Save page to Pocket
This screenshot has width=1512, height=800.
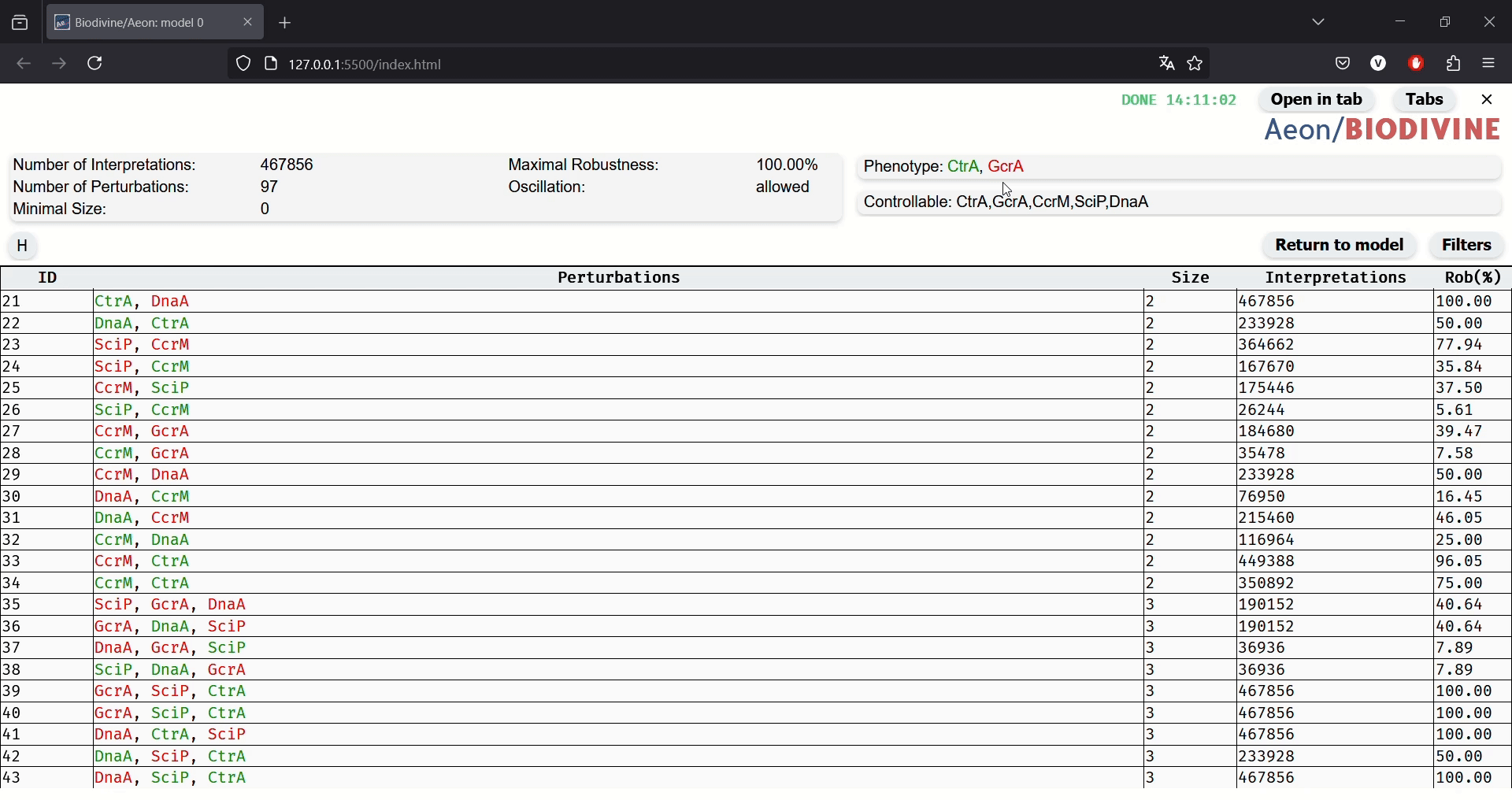(1343, 64)
